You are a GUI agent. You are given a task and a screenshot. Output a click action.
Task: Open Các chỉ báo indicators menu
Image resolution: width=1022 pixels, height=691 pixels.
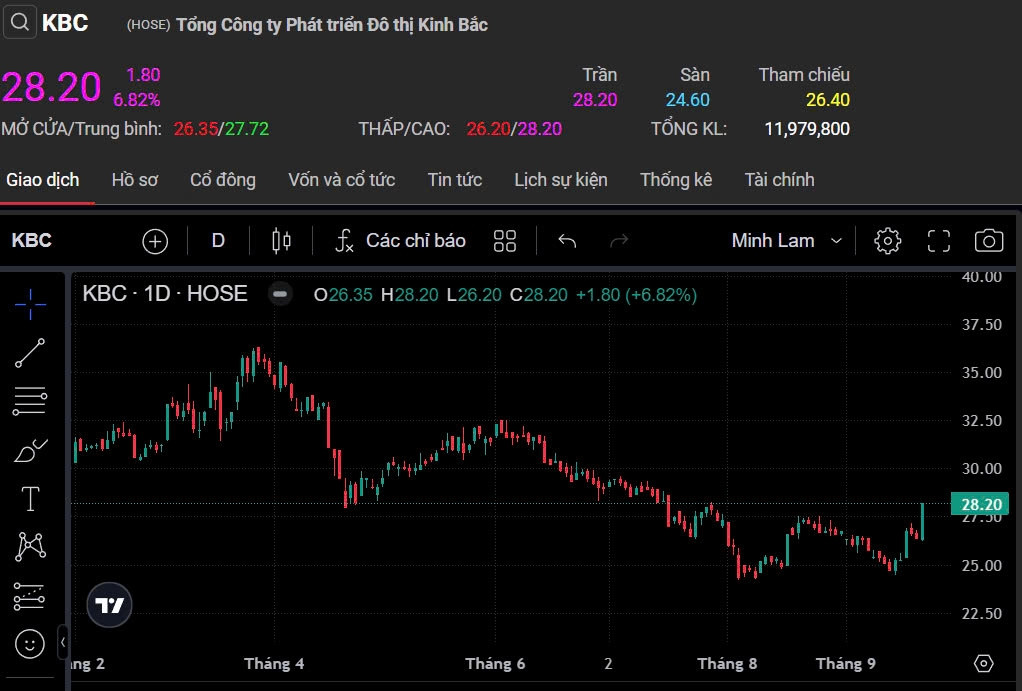click(400, 241)
